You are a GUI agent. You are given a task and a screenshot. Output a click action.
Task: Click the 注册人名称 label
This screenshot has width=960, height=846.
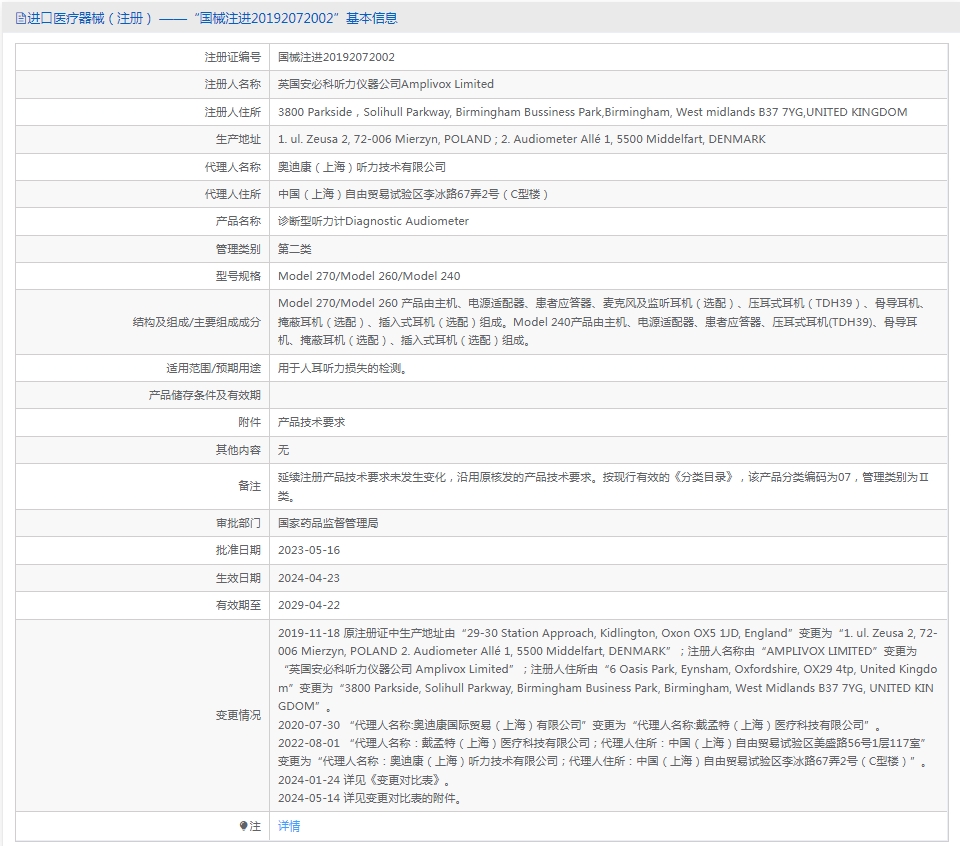pos(233,84)
